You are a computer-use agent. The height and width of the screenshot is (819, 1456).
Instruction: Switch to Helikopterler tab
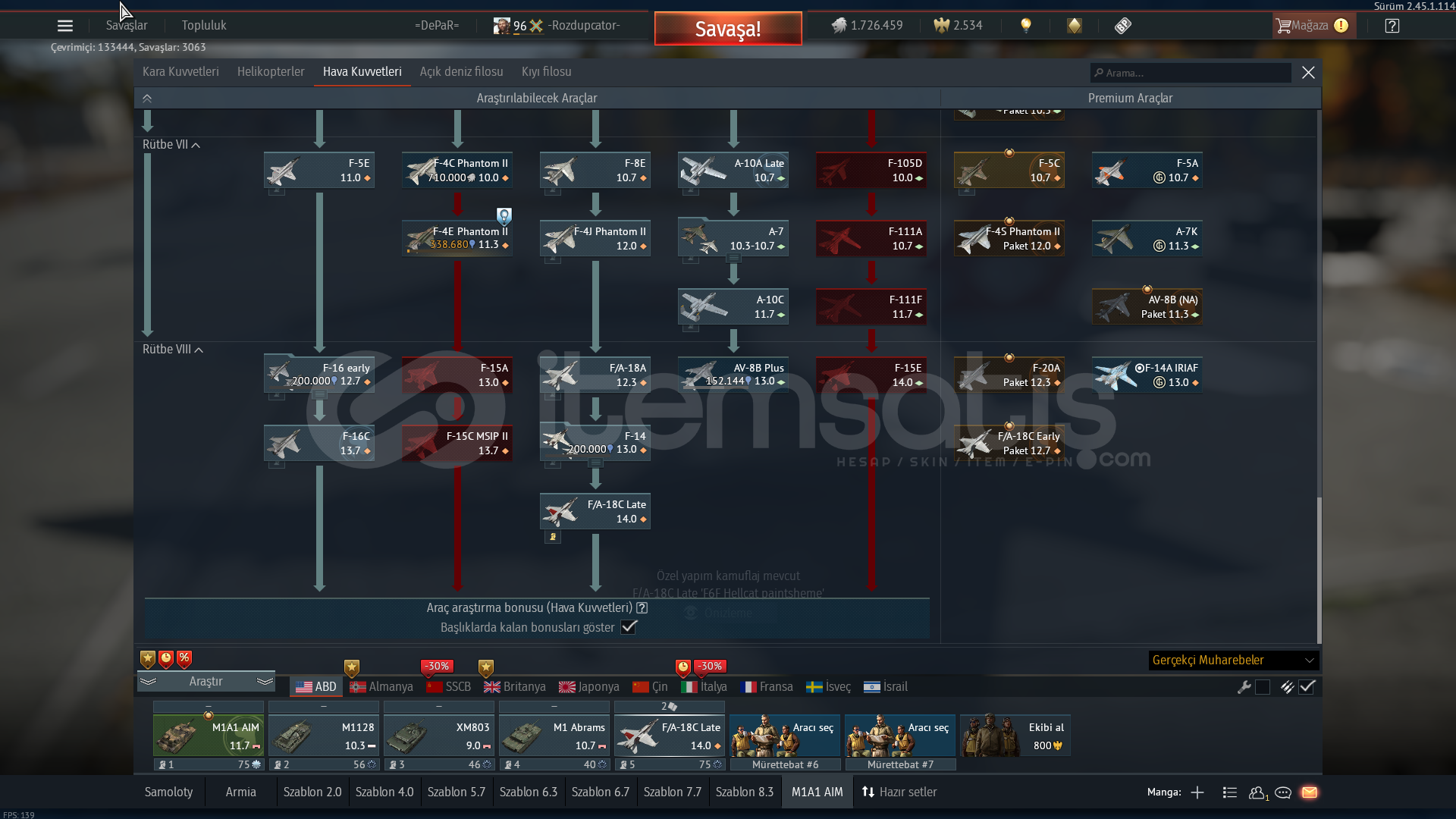pos(271,71)
